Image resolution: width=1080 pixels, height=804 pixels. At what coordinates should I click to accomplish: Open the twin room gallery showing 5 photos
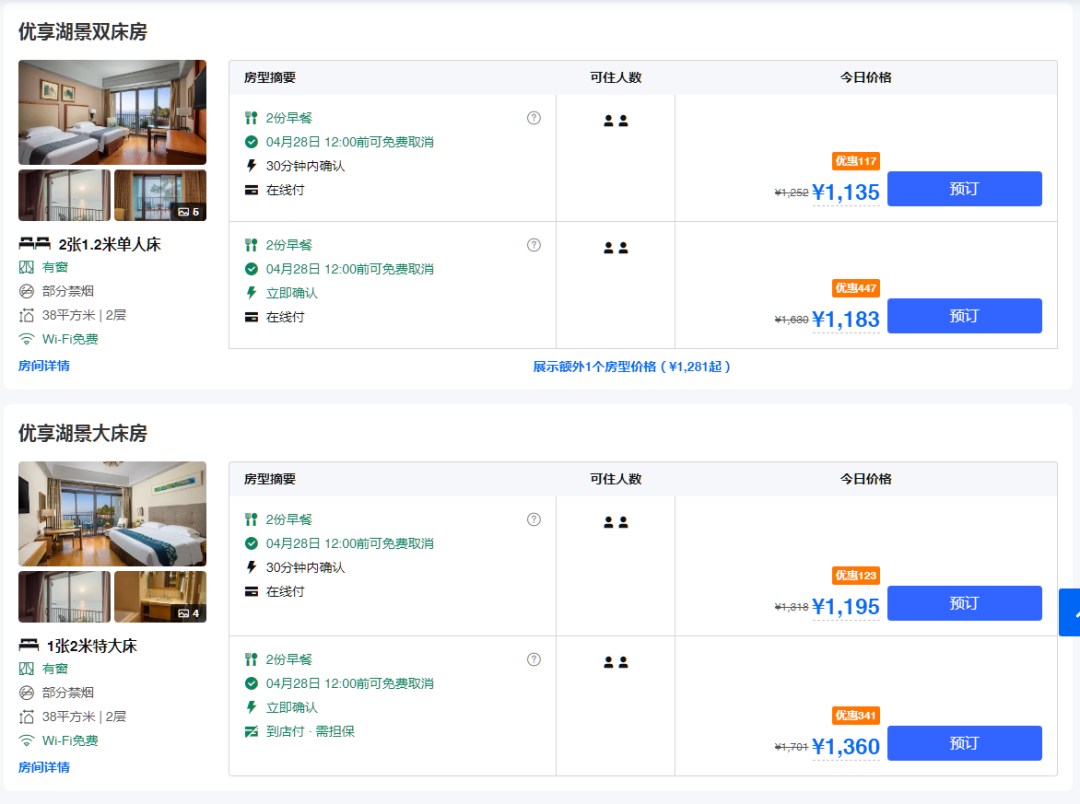coord(160,195)
